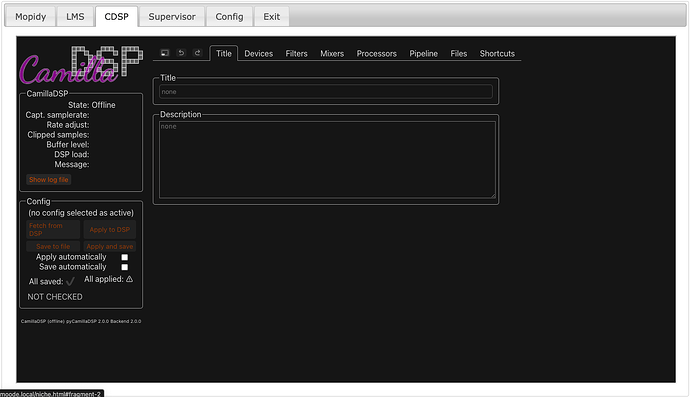The height and width of the screenshot is (397, 690).
Task: Click the Apply to DSP button
Action: click(x=110, y=229)
